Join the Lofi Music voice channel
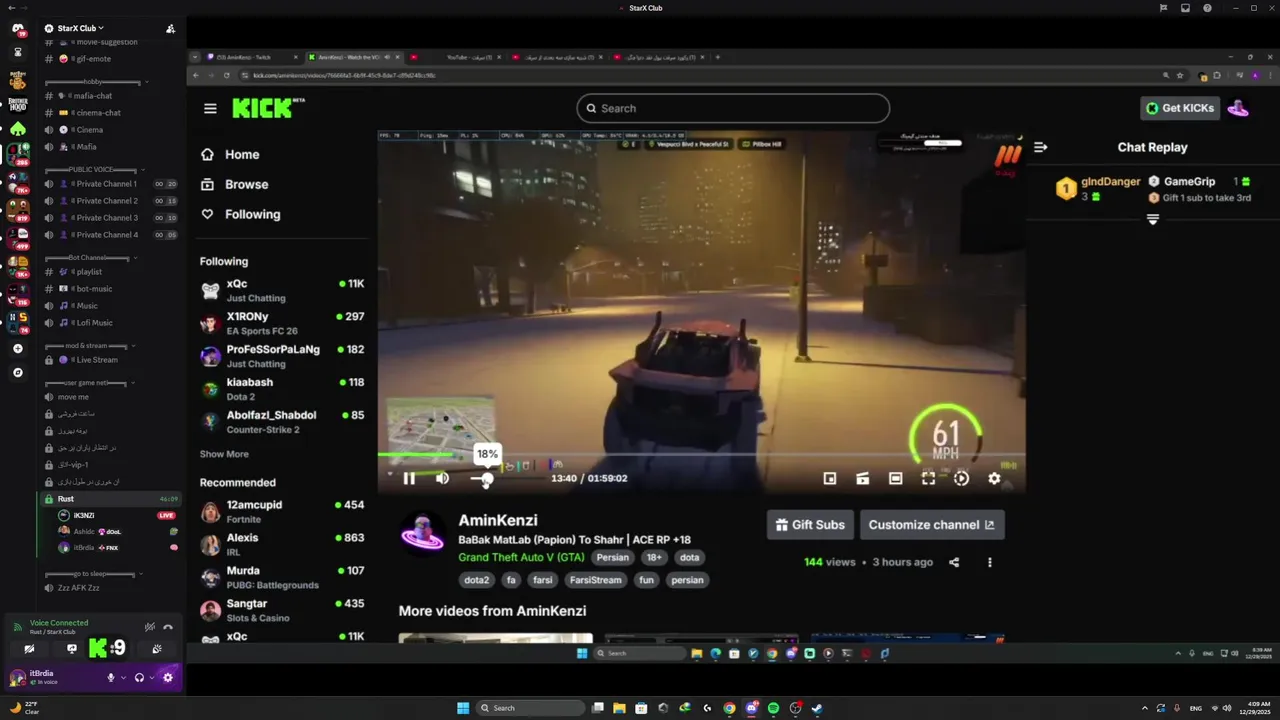This screenshot has width=1280, height=720. [x=110, y=323]
